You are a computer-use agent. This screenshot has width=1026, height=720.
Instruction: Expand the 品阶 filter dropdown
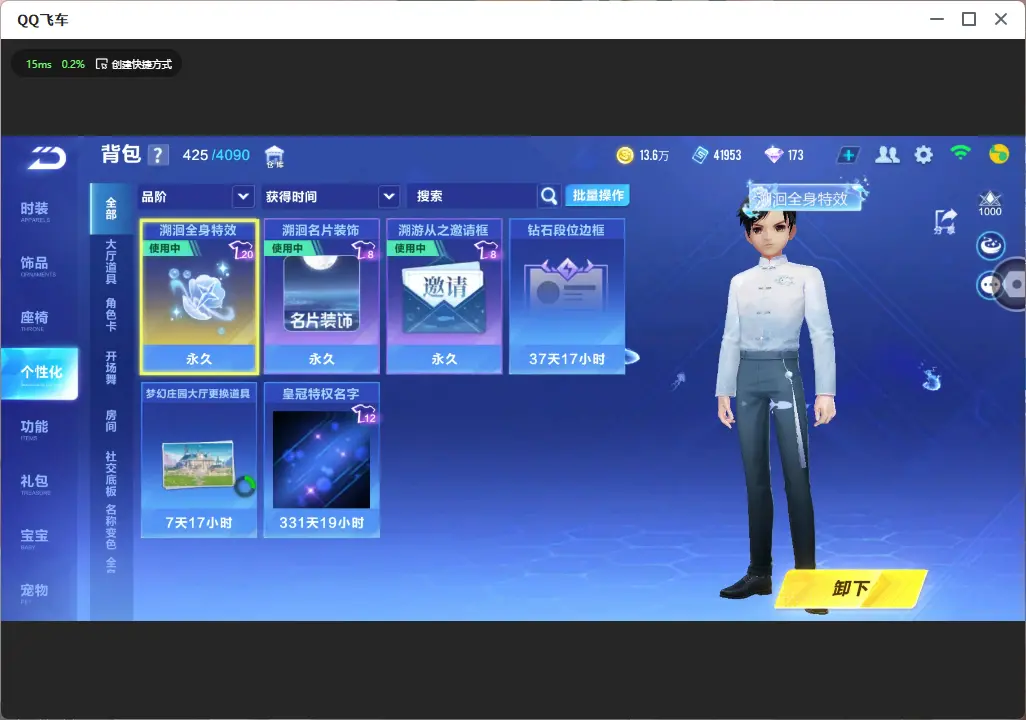coord(243,196)
